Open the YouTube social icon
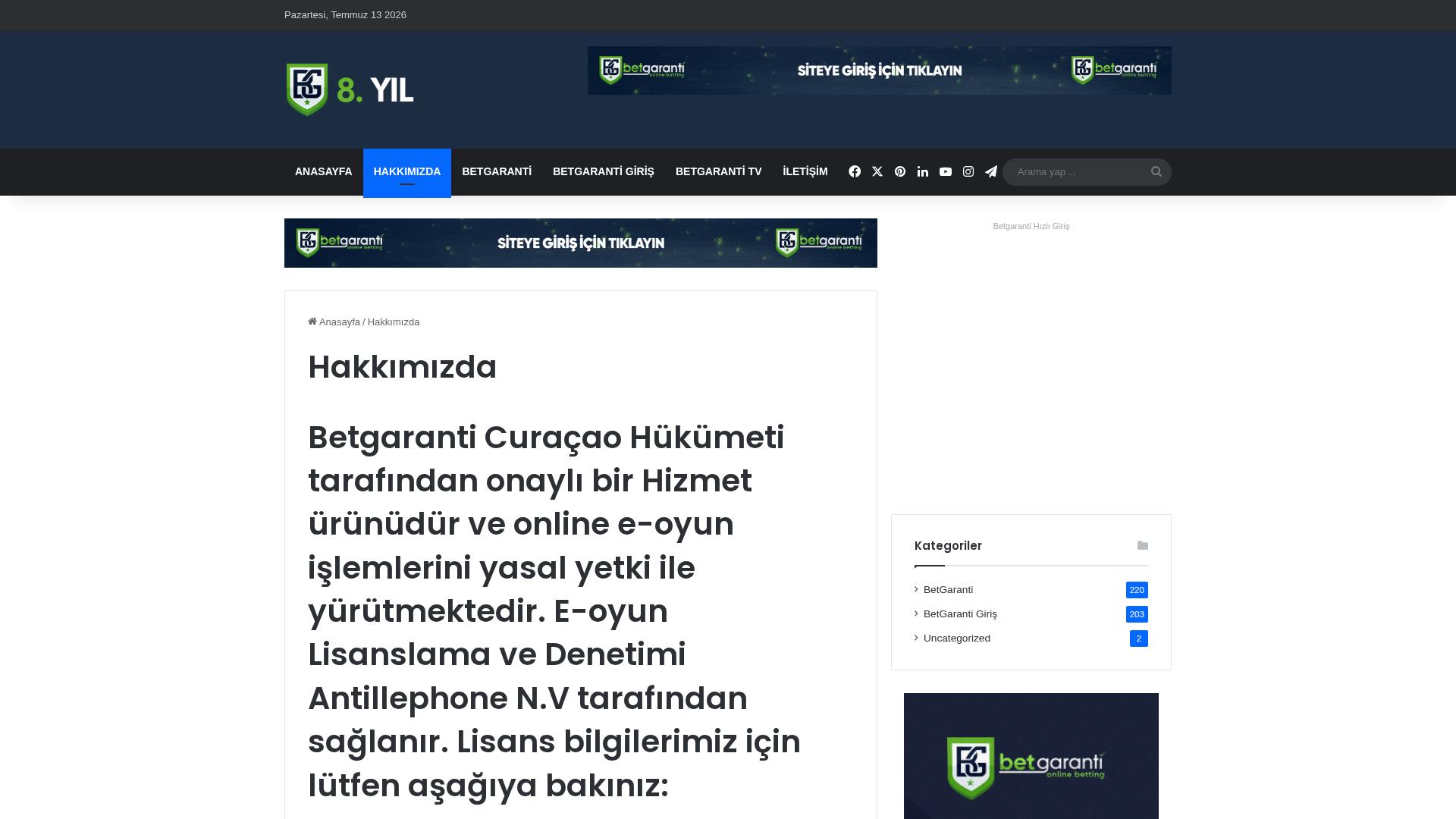 pyautogui.click(x=946, y=172)
